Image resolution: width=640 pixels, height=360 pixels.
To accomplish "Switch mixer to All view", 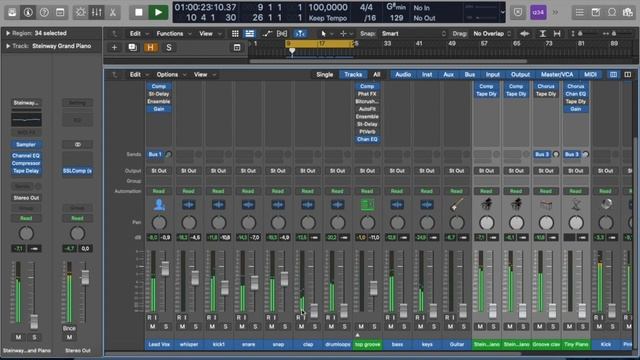I will (x=377, y=75).
